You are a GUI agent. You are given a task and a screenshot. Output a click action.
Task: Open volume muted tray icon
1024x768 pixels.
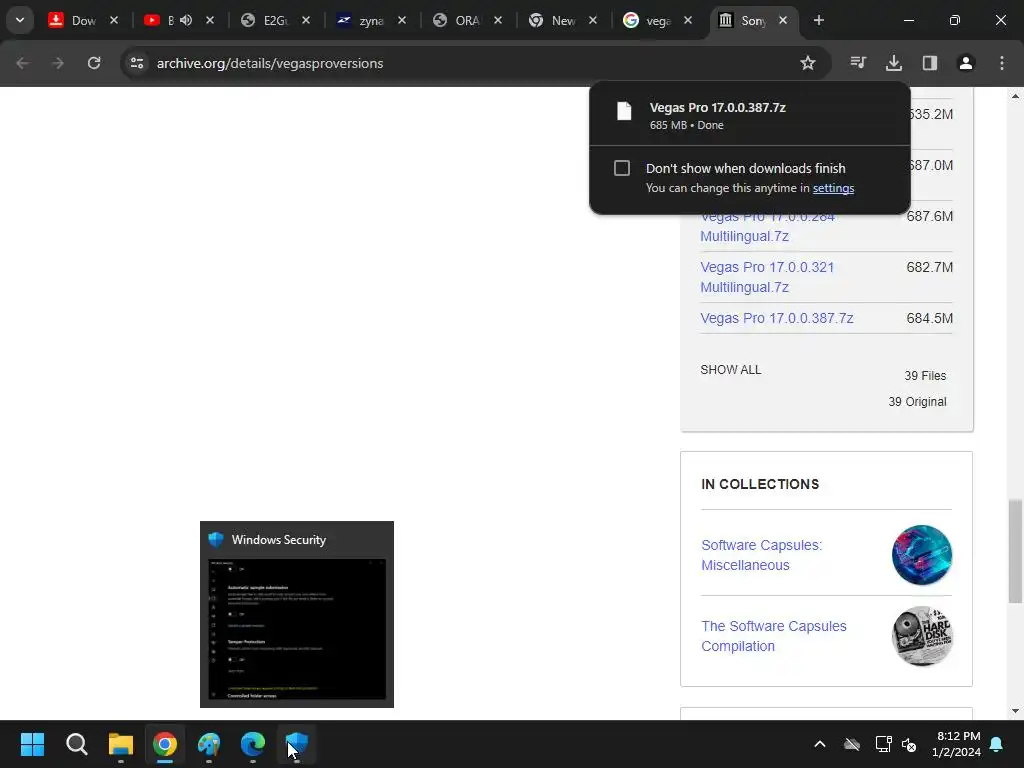tap(908, 744)
